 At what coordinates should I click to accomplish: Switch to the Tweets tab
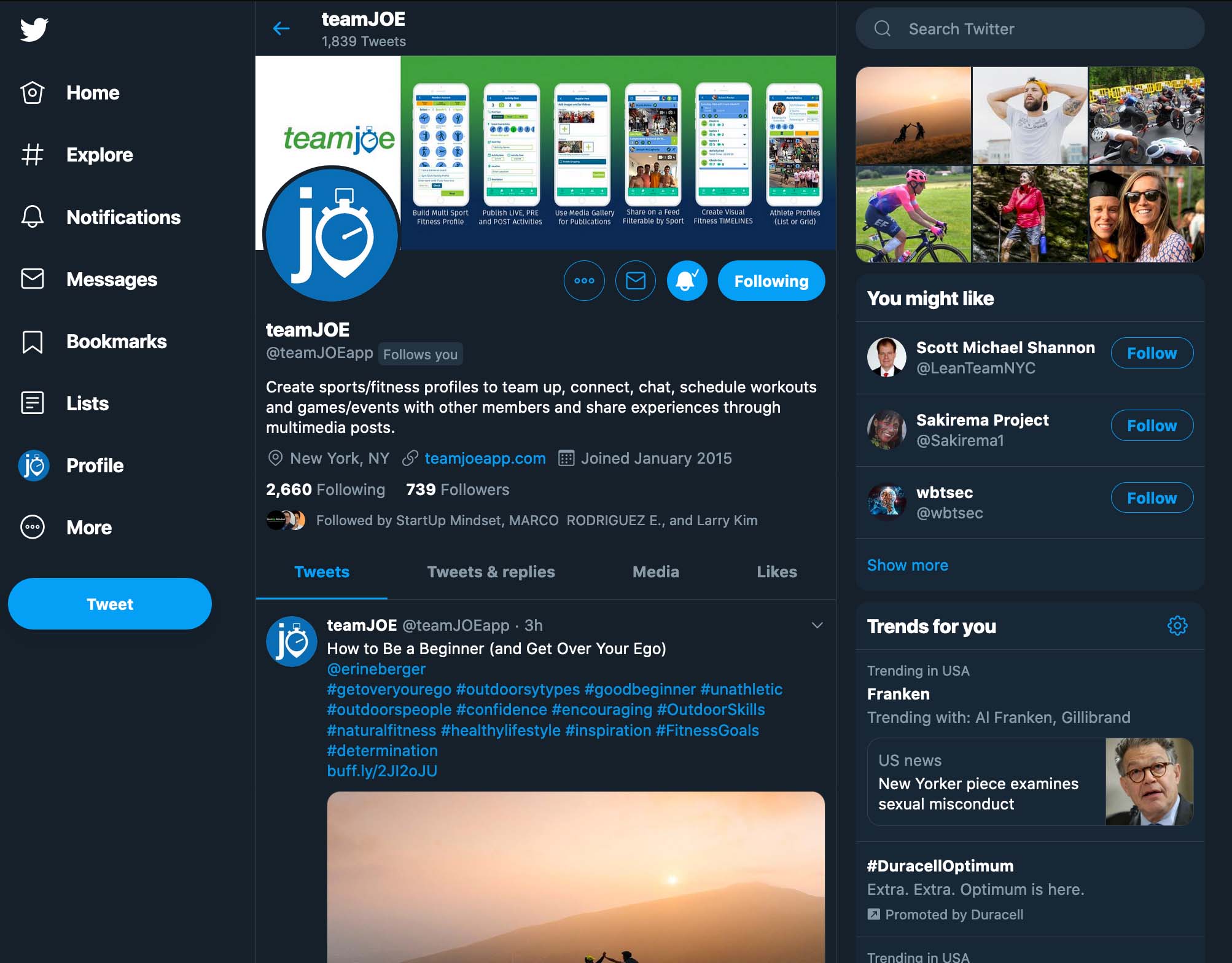pyautogui.click(x=321, y=572)
